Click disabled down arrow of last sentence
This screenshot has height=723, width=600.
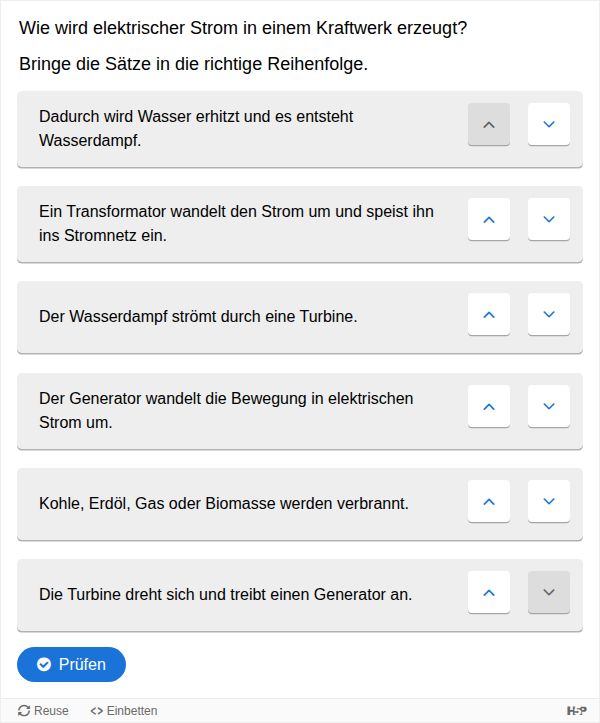[549, 592]
